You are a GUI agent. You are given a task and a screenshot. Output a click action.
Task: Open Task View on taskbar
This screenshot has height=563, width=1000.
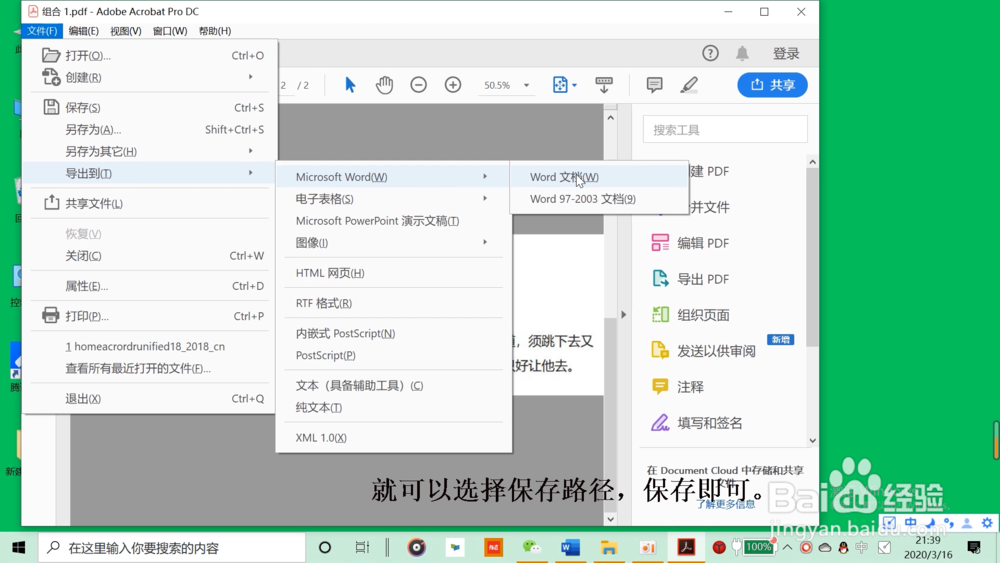[x=362, y=548]
